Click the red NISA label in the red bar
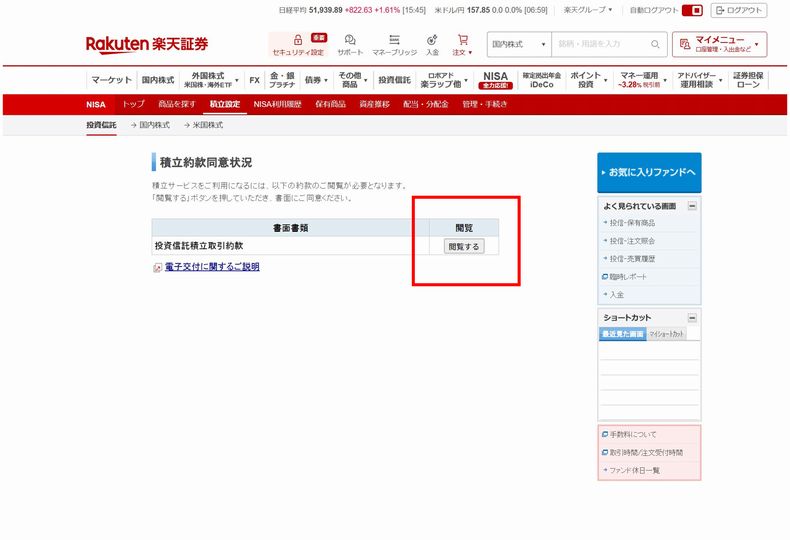Image resolution: width=790 pixels, height=540 pixels. point(96,105)
